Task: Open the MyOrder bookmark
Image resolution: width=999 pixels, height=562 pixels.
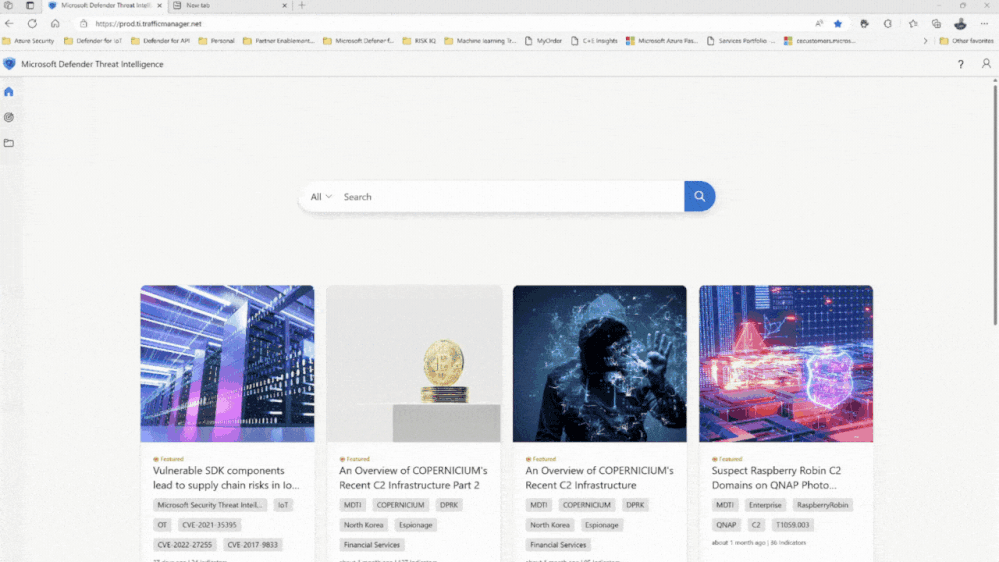Action: pos(543,41)
